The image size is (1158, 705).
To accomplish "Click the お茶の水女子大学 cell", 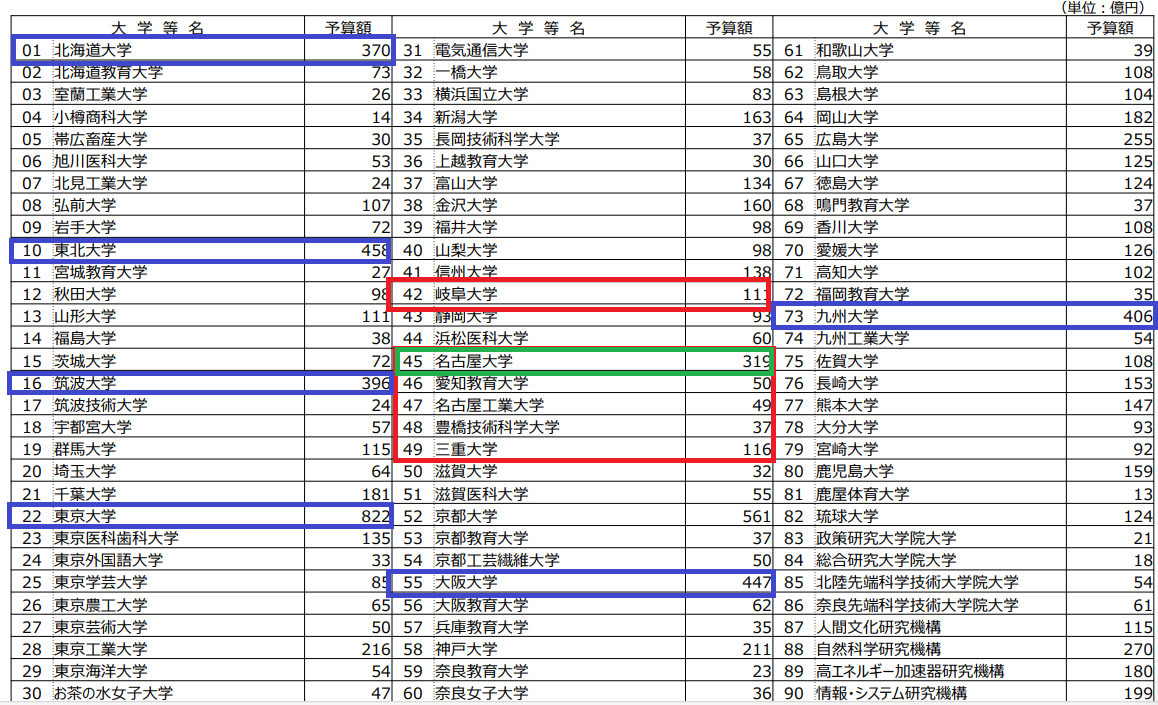I will [x=113, y=693].
